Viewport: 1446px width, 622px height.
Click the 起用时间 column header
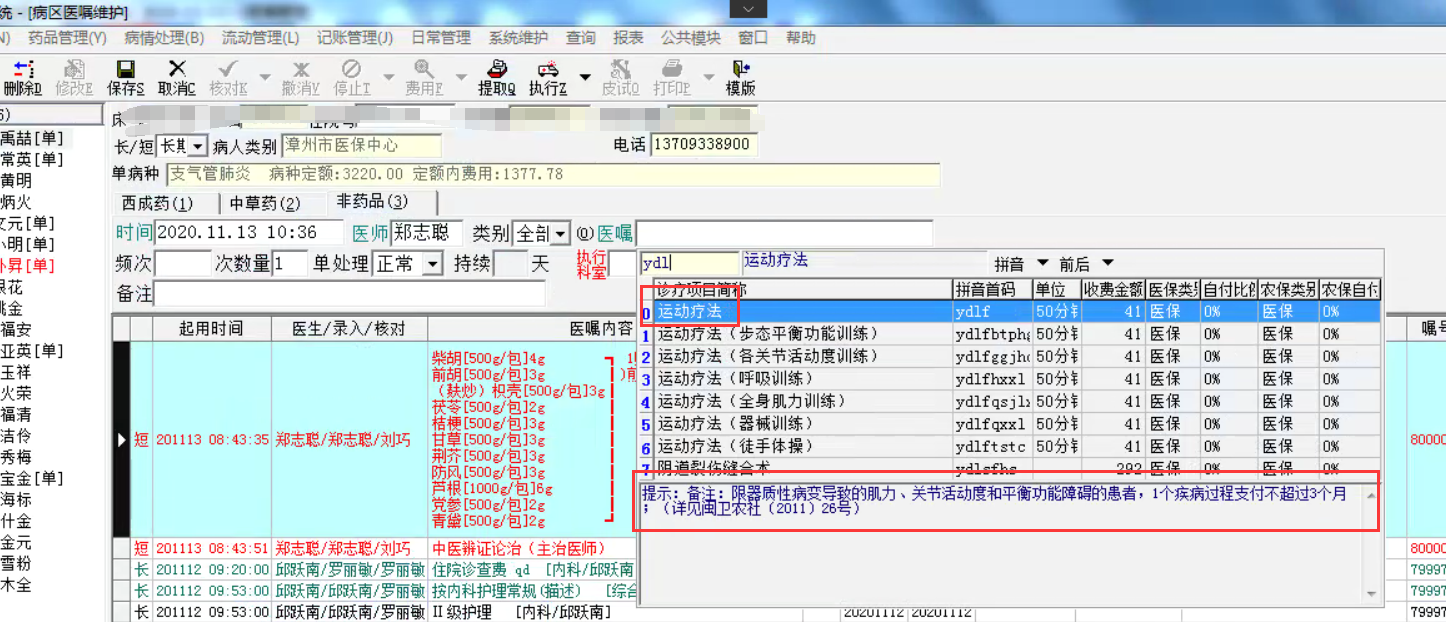point(211,329)
